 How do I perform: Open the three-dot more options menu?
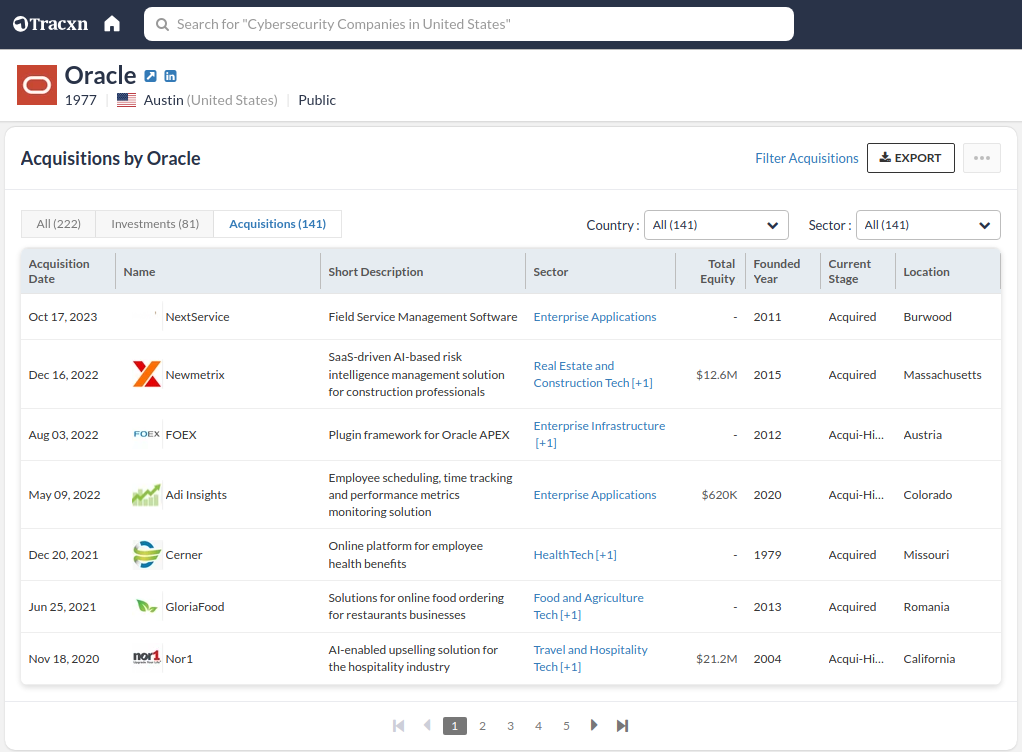982,158
